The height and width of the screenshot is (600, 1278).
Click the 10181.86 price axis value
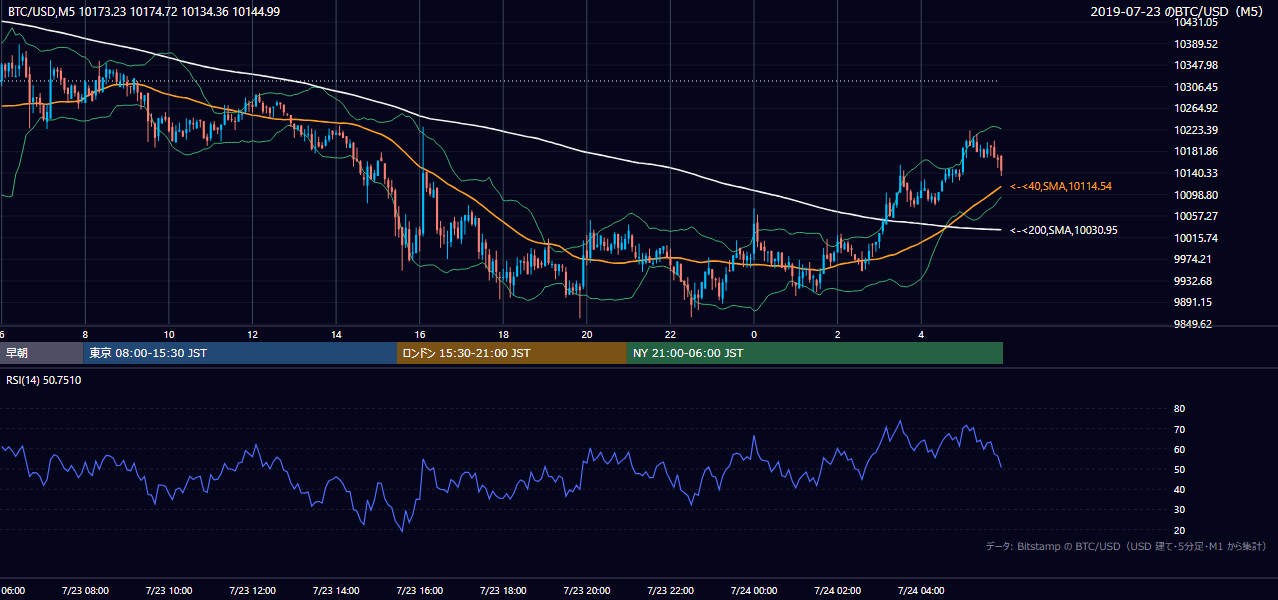pos(1195,151)
